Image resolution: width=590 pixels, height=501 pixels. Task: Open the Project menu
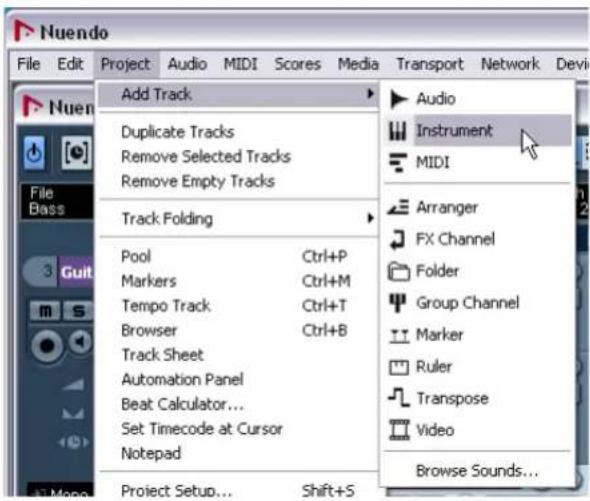126,64
